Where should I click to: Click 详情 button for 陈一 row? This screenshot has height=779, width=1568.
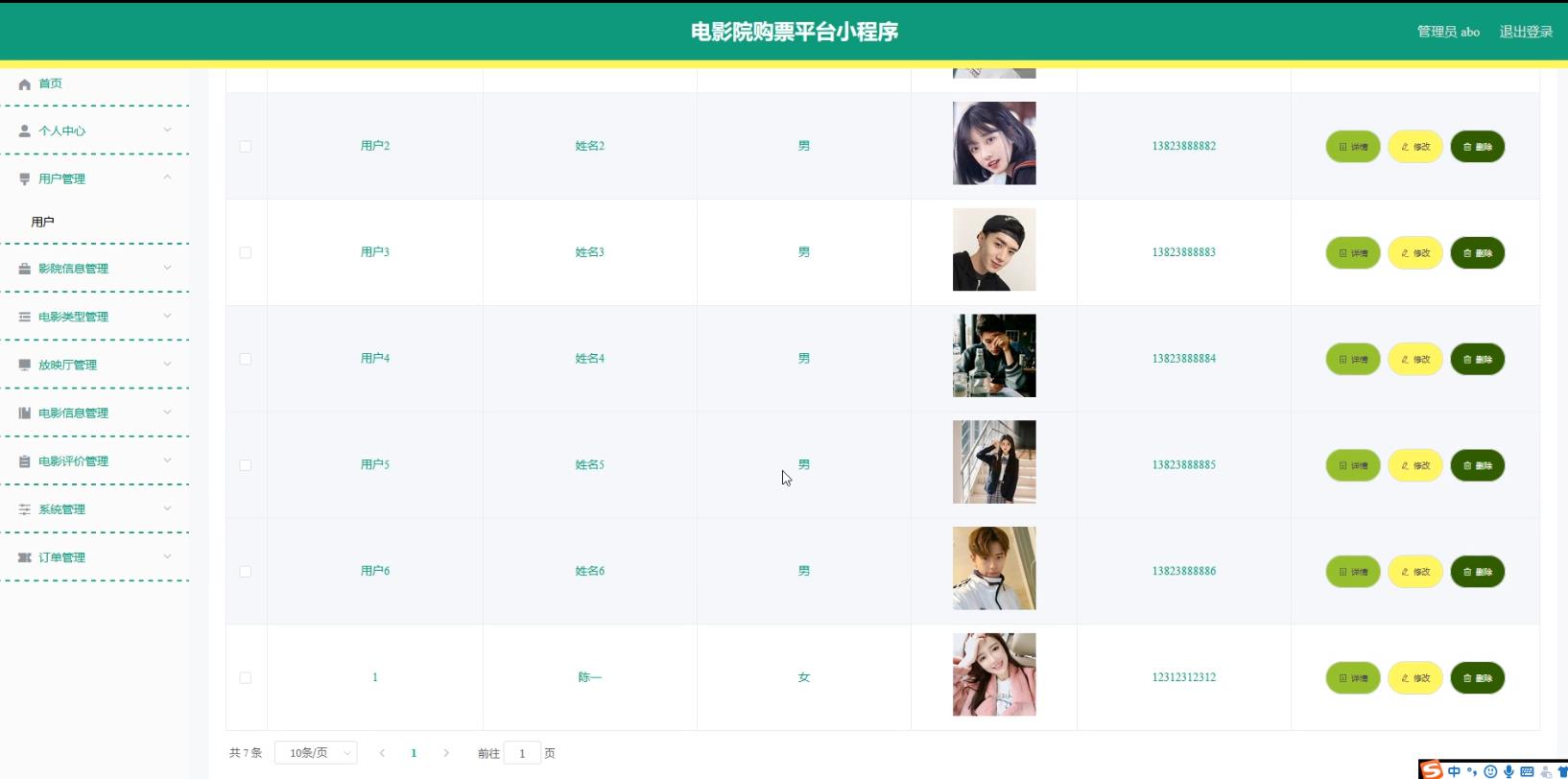tap(1353, 678)
